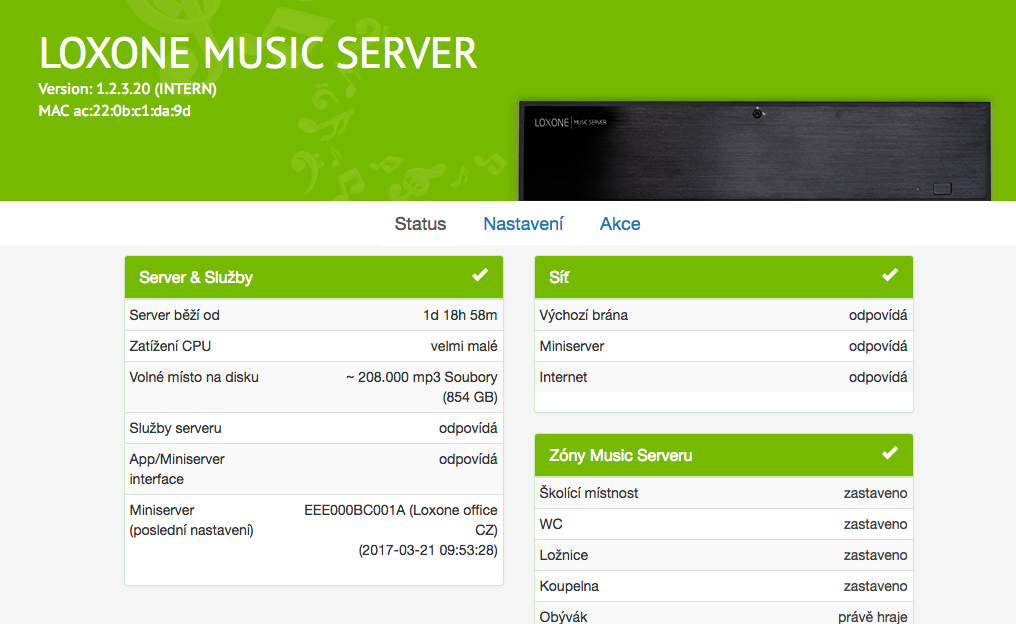This screenshot has width=1016, height=624.
Task: Select the Zatížení CPU row
Action: click(313, 346)
